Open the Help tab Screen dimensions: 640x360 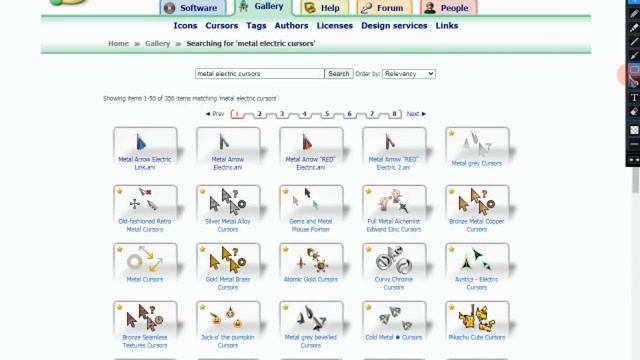[x=325, y=8]
